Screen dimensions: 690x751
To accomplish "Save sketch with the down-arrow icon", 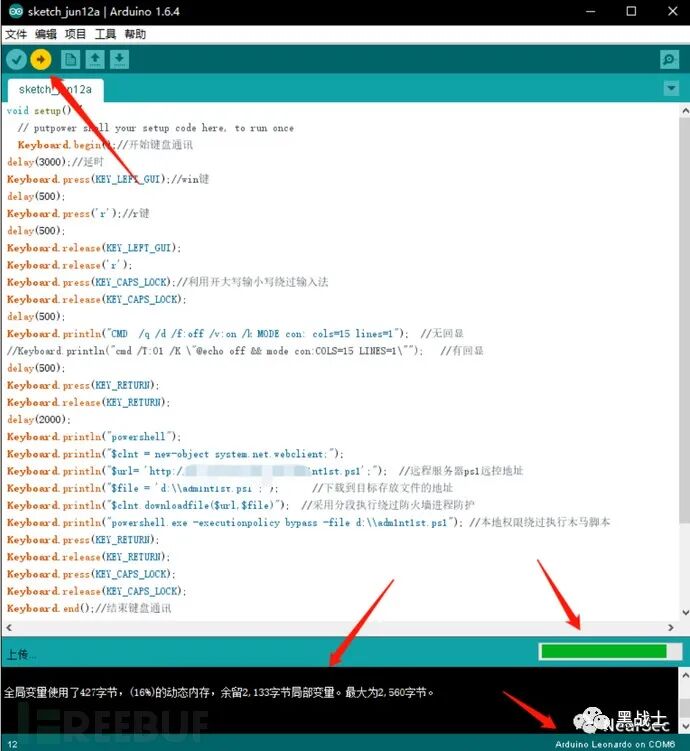I will (x=119, y=59).
